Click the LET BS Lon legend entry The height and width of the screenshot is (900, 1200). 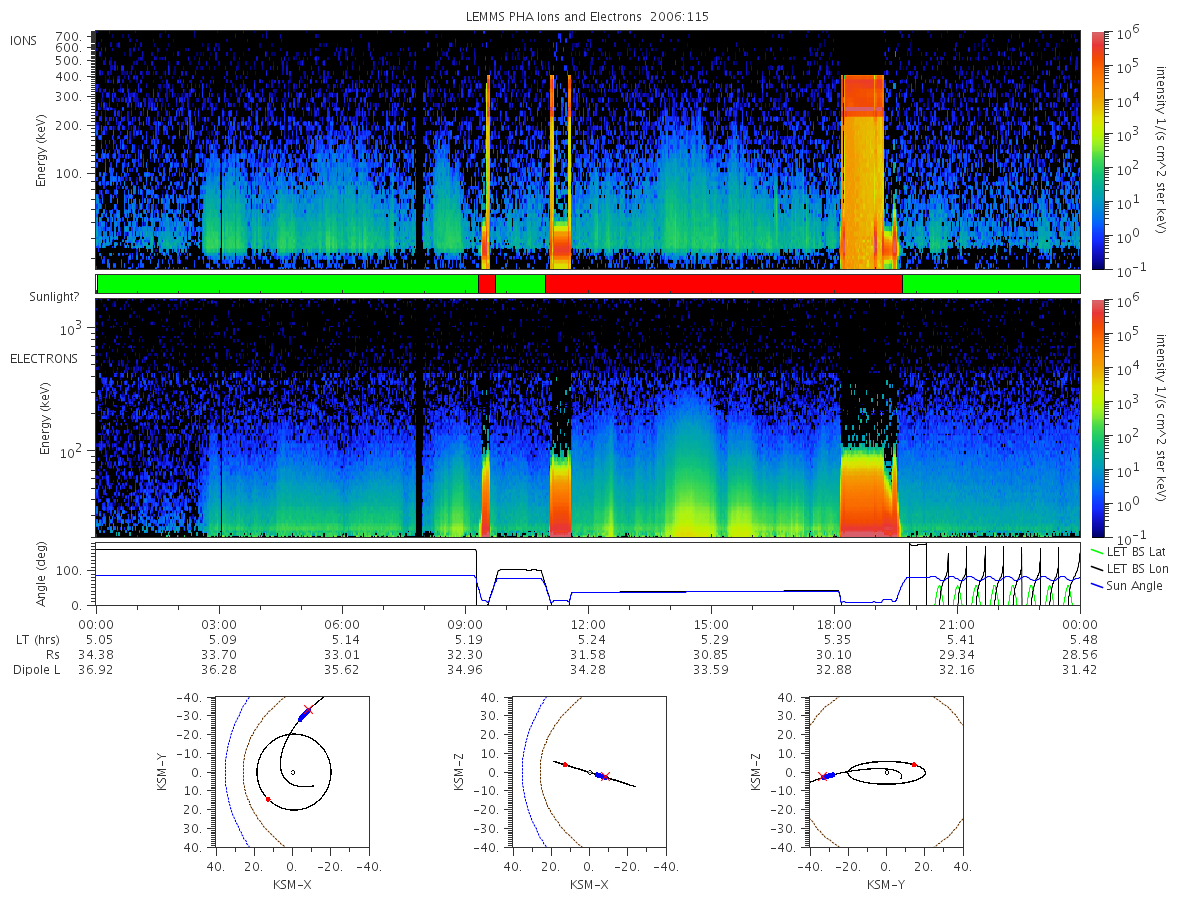coord(1132,568)
